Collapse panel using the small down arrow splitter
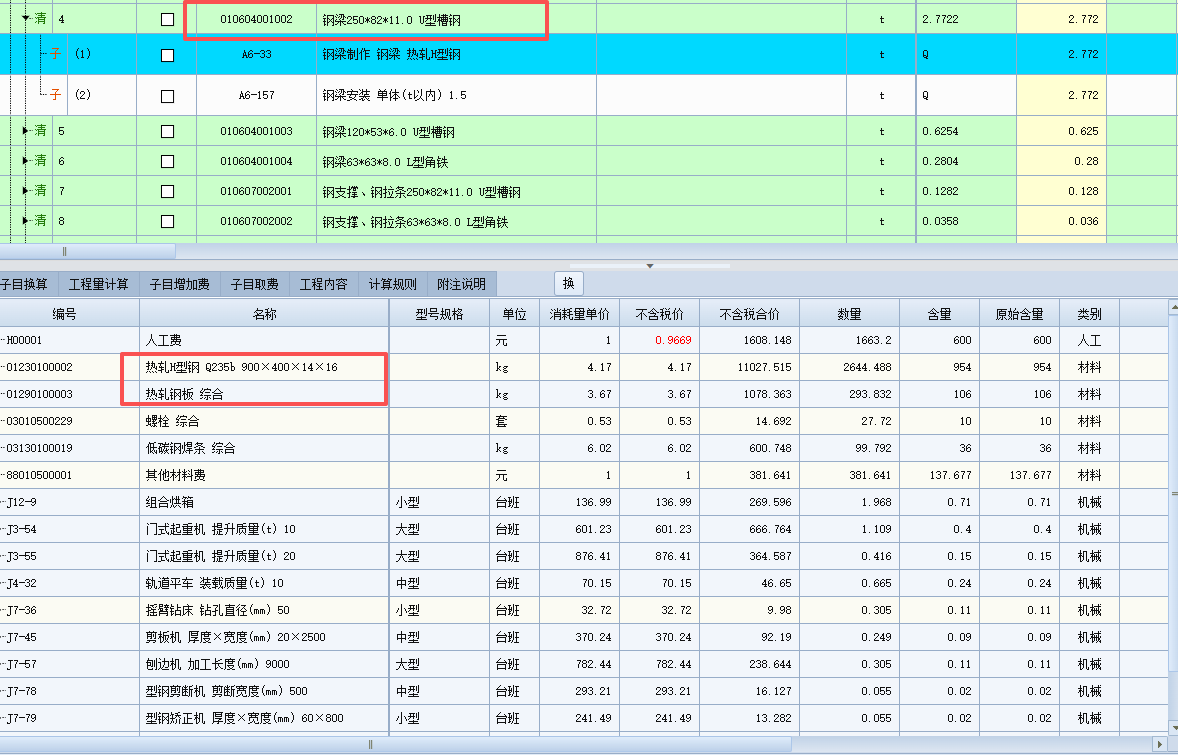Image resolution: width=1178 pixels, height=755 pixels. [x=650, y=266]
